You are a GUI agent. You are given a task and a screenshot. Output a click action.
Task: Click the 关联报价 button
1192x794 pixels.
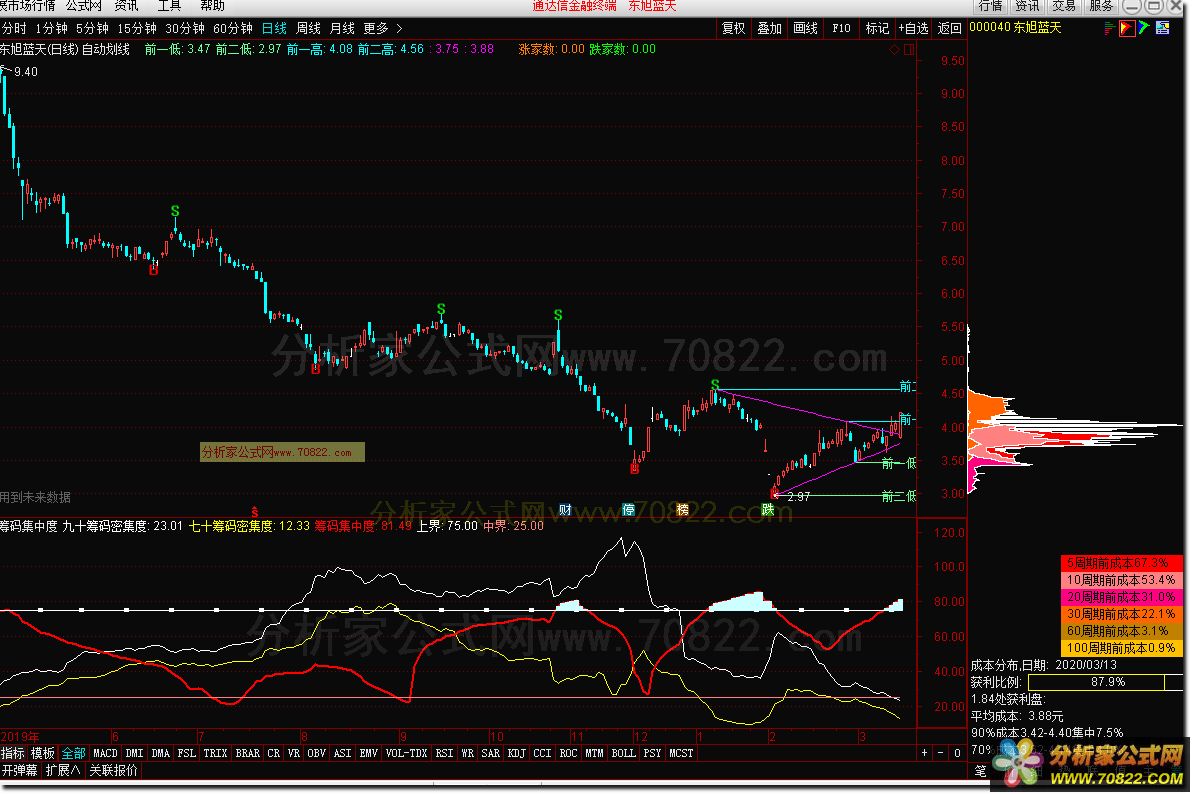coord(113,770)
